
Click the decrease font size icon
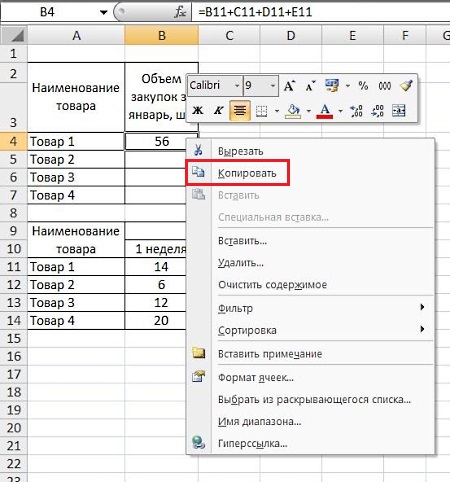point(310,86)
